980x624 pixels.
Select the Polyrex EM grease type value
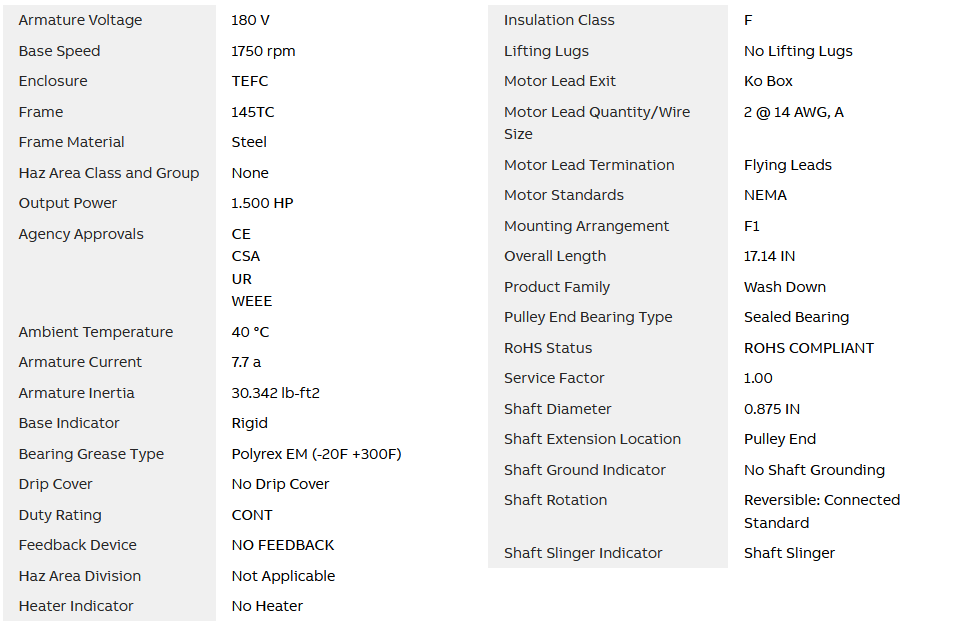click(316, 454)
